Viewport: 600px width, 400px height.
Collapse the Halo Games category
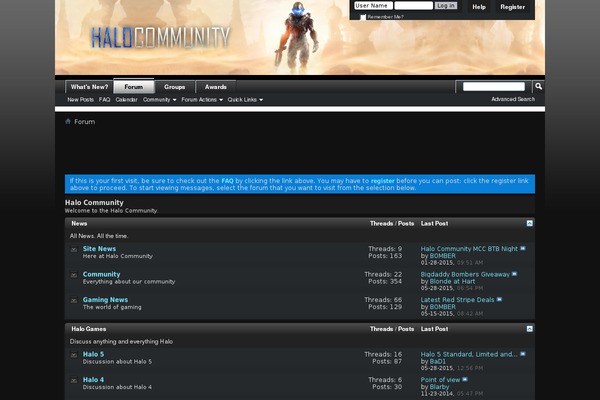530,329
